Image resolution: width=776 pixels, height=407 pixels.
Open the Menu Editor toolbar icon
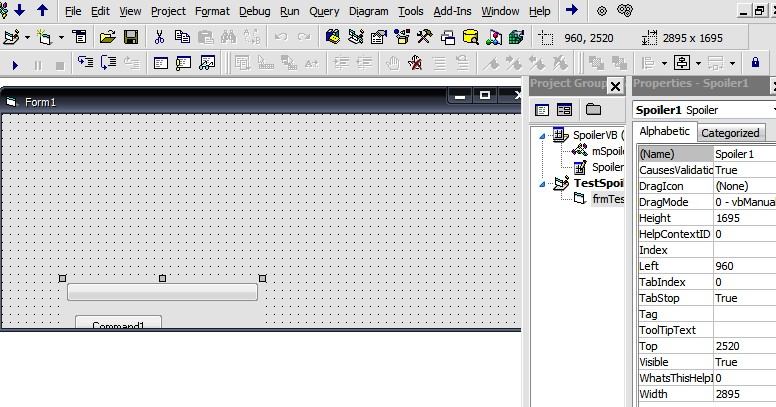click(x=79, y=37)
